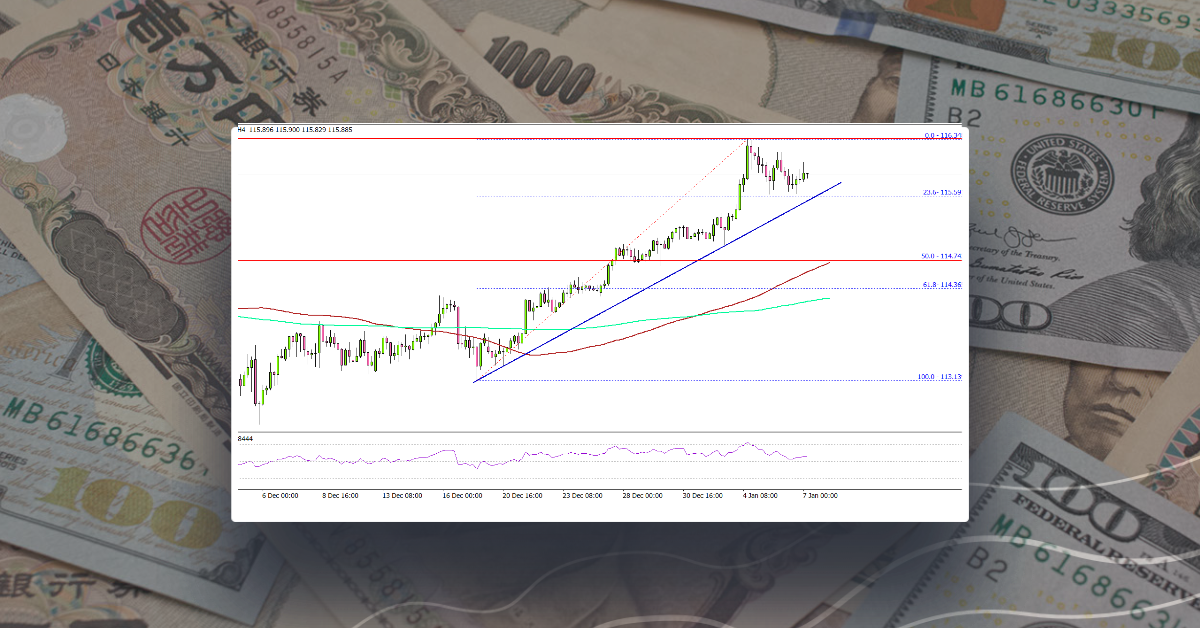Screen dimensions: 1200x628
Task: Select the 100.0 - 113.13 Fibonacci level label
Action: (x=938, y=378)
